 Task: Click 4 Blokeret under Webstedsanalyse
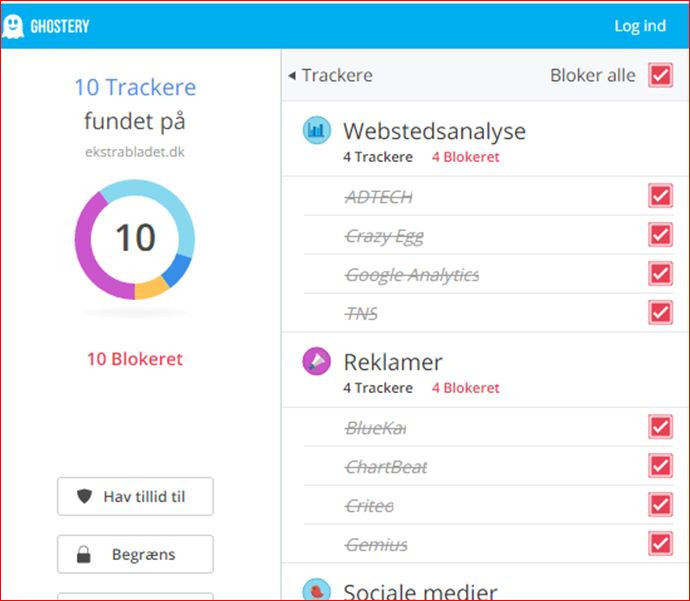click(x=466, y=157)
